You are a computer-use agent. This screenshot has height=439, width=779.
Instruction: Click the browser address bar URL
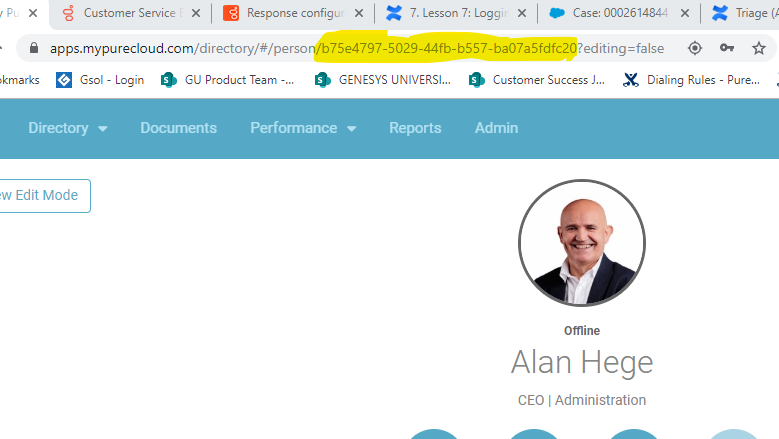[357, 48]
